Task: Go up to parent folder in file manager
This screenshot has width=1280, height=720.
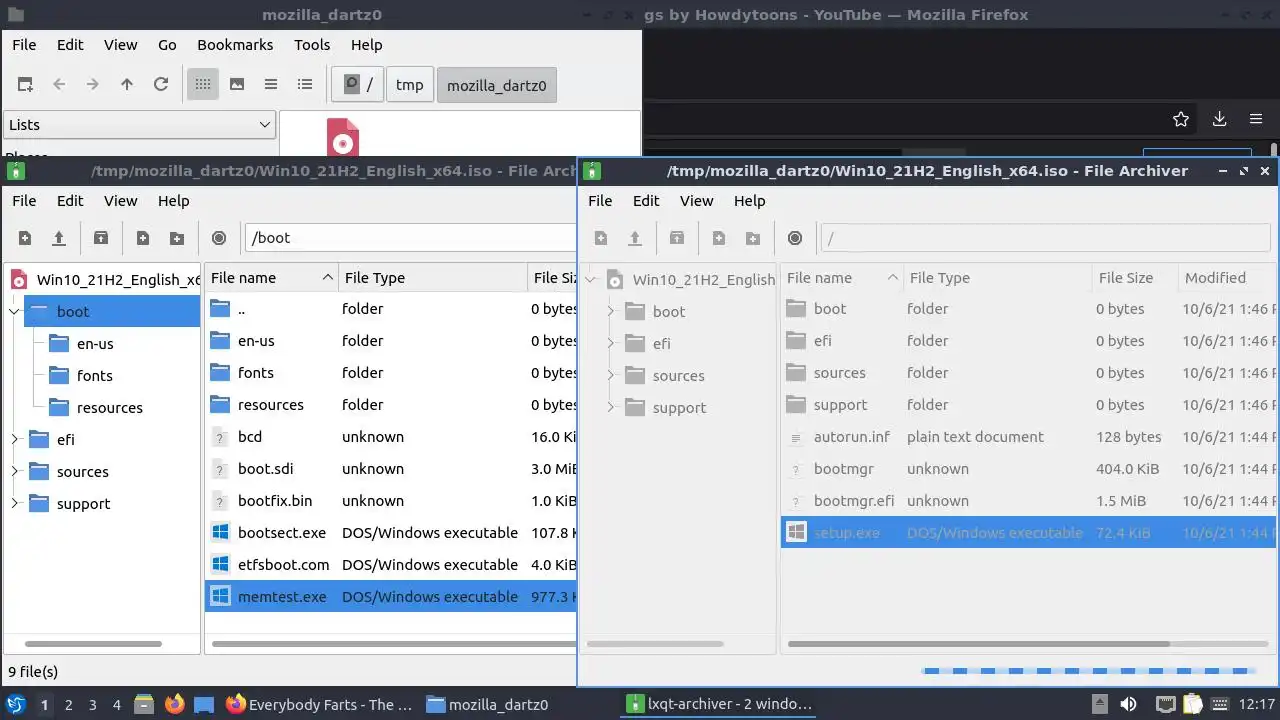Action: (x=127, y=84)
